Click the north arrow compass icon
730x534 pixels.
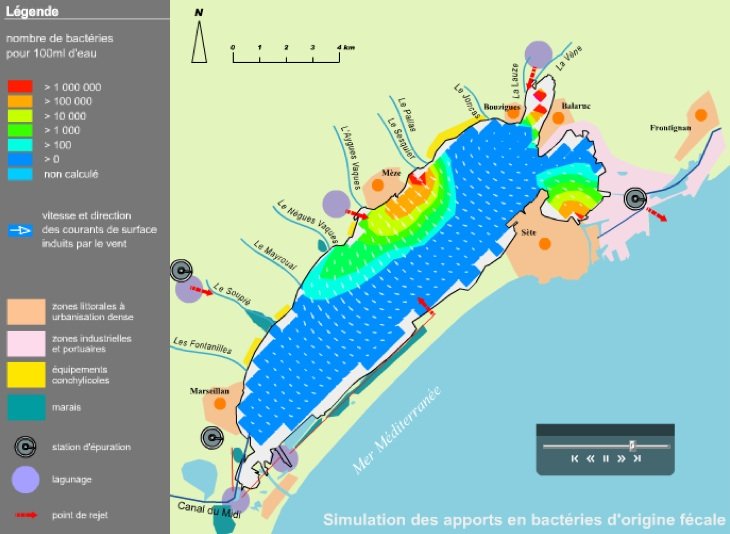199,38
